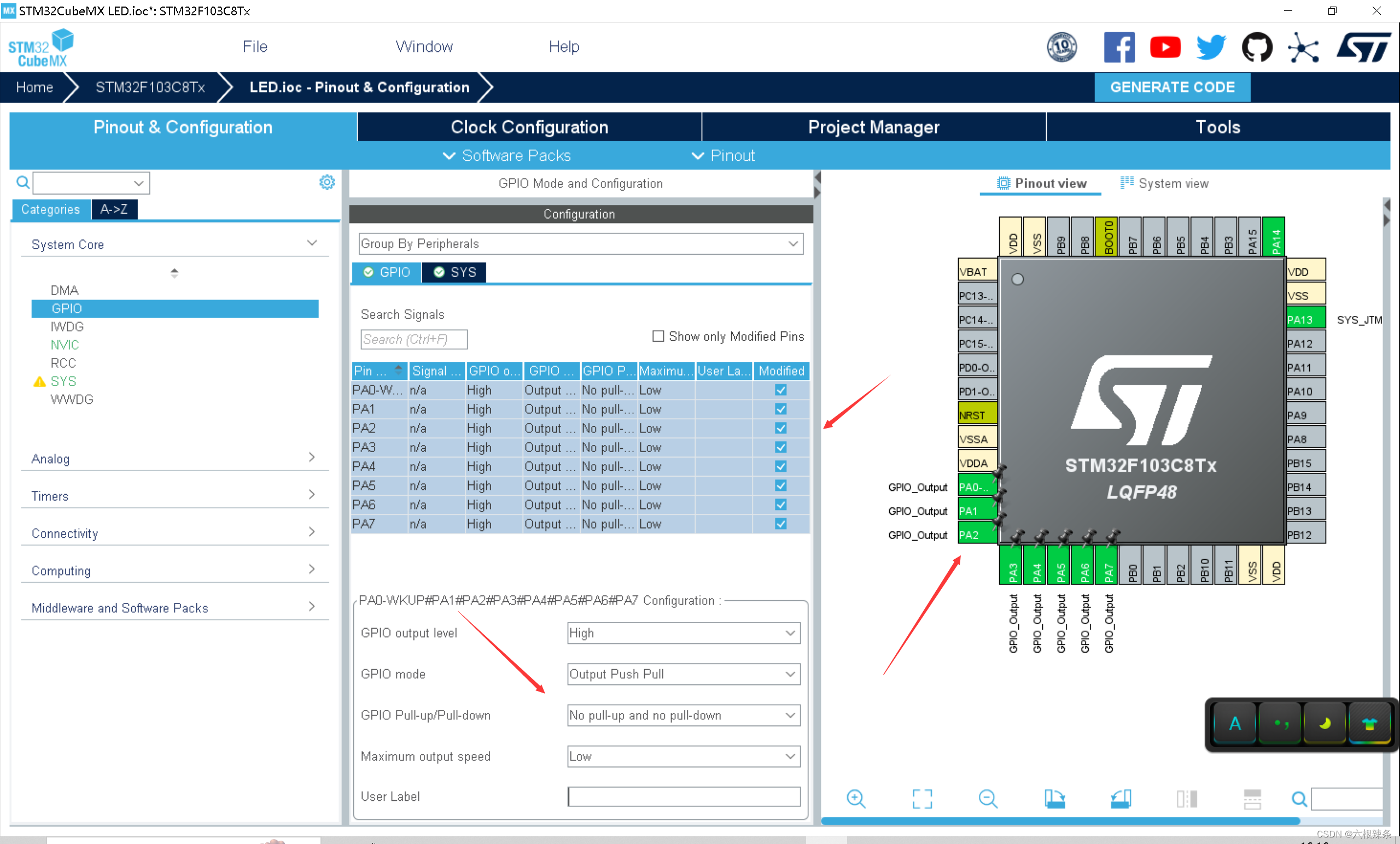The image size is (1400, 844).
Task: Rotate pinout view clockwise
Action: pyautogui.click(x=1054, y=799)
